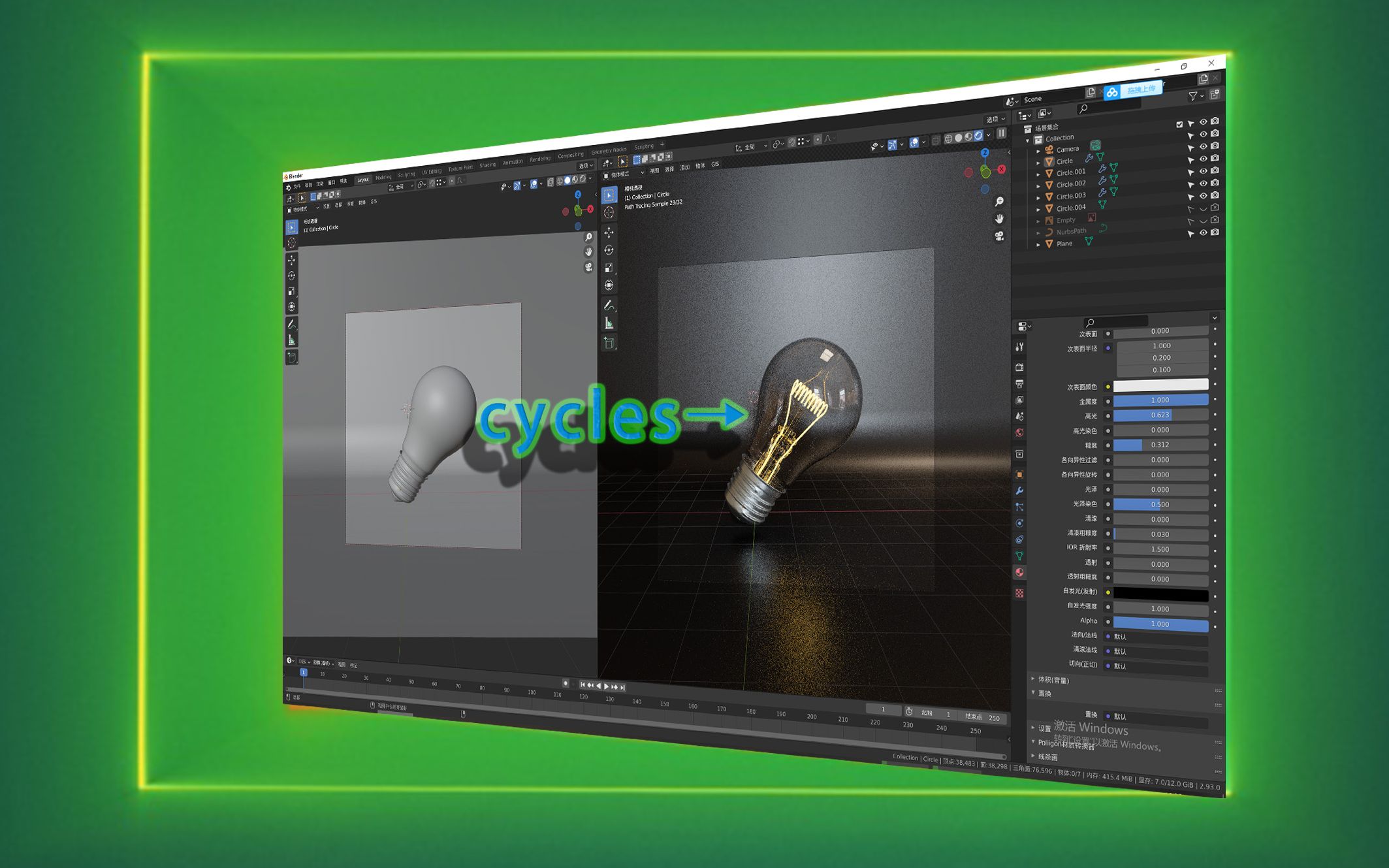
Task: Expand the Camera tree item
Action: point(1038,150)
